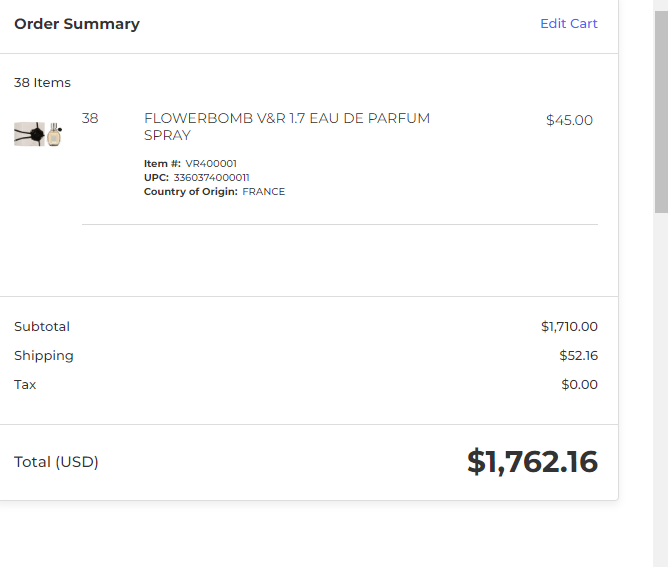Click the total amount $1,762.16

pyautogui.click(x=533, y=462)
